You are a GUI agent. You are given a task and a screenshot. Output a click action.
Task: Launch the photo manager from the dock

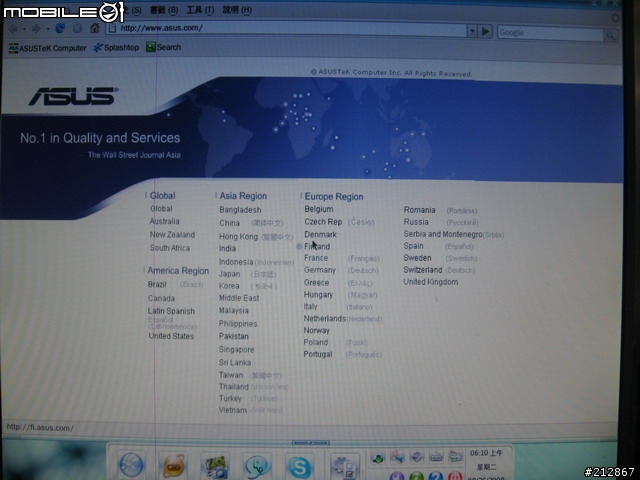pyautogui.click(x=216, y=466)
